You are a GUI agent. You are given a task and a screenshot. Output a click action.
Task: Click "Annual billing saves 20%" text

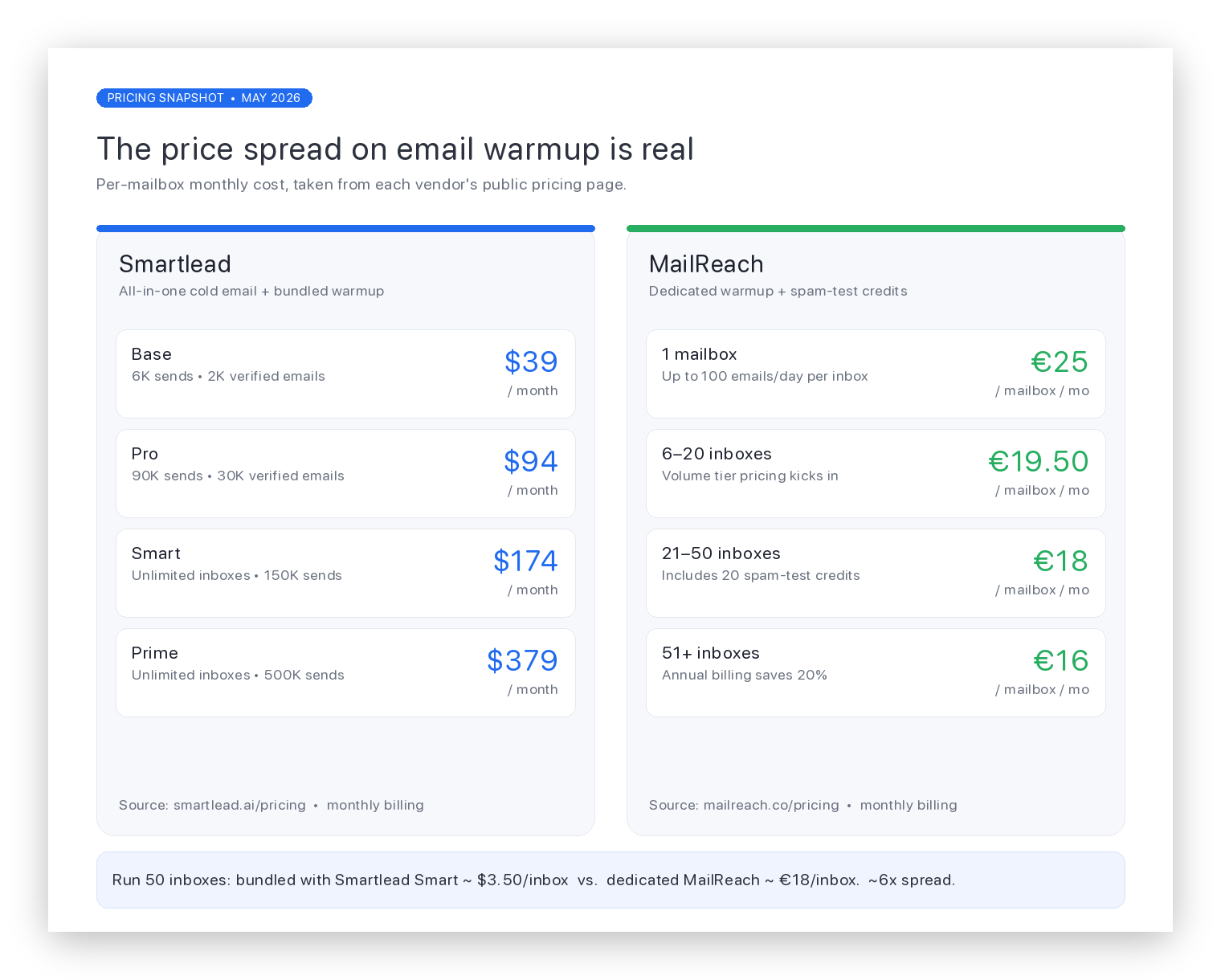pos(745,675)
